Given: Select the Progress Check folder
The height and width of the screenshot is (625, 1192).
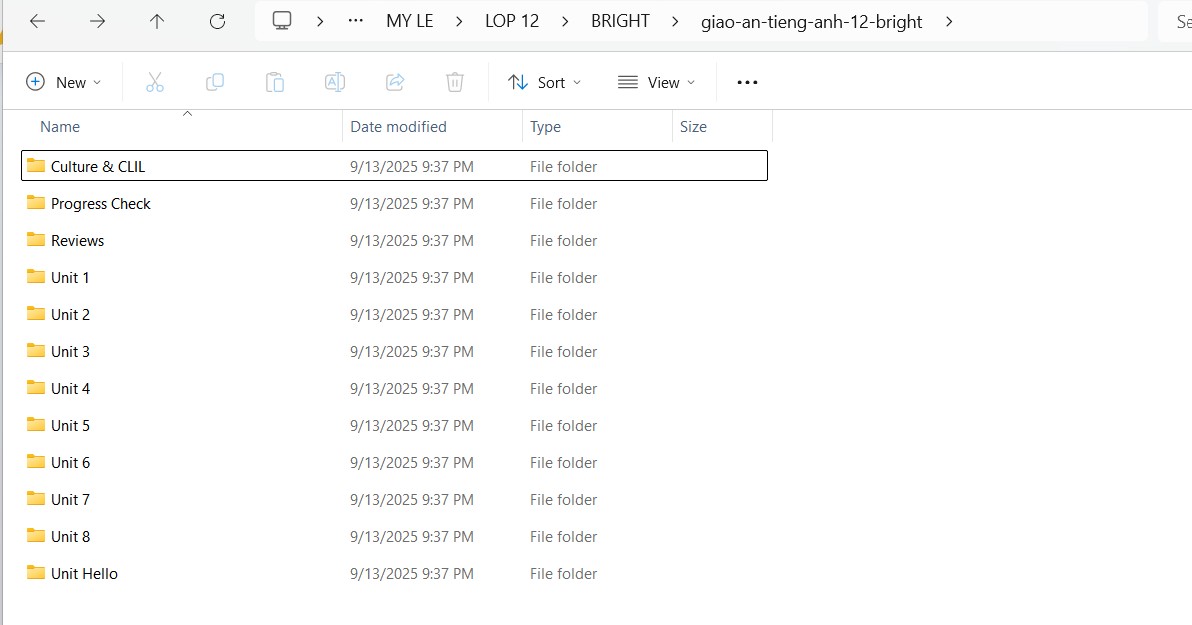Looking at the screenshot, I should 100,204.
